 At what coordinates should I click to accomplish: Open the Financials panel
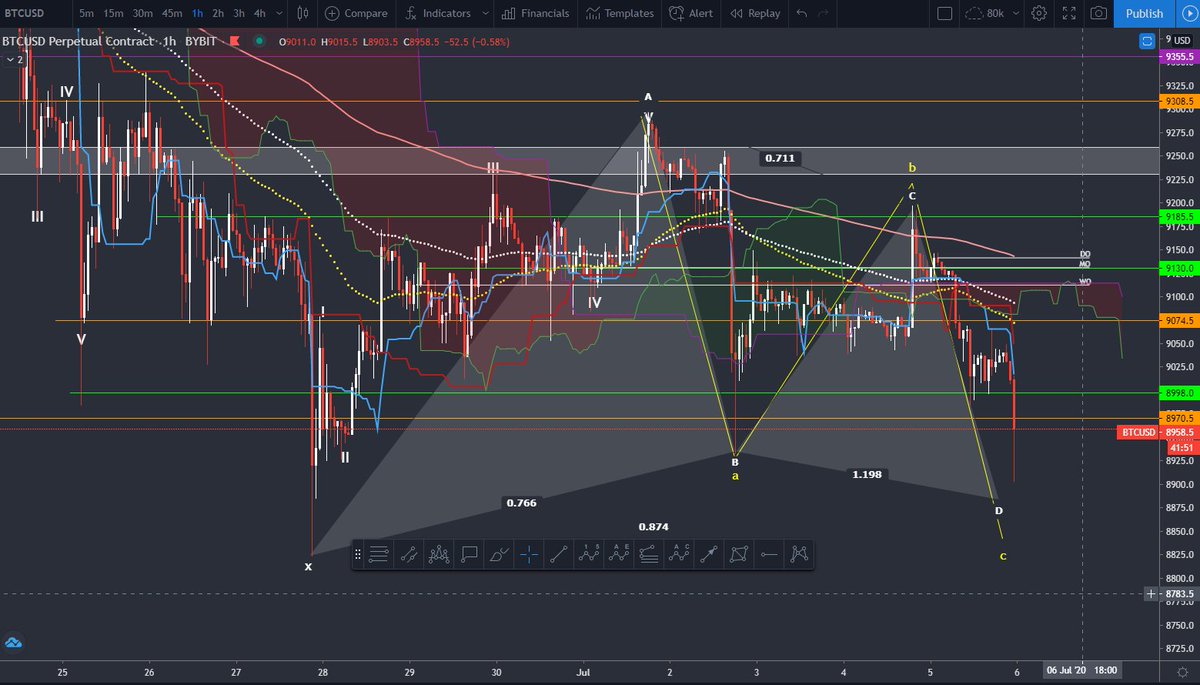pyautogui.click(x=536, y=13)
